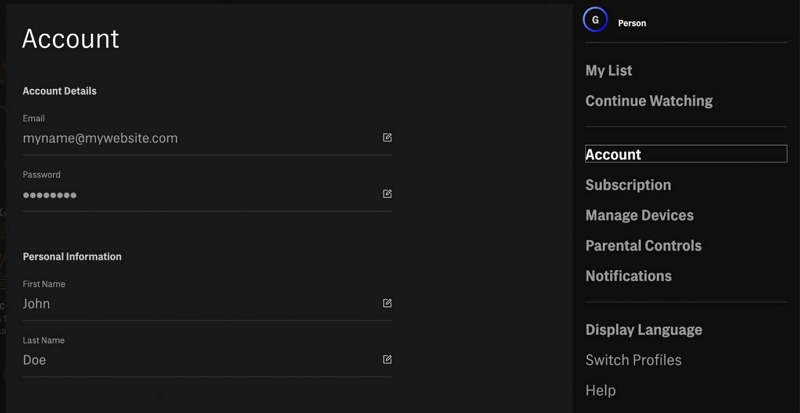800x413 pixels.
Task: Open Parental Controls settings
Action: pos(643,246)
